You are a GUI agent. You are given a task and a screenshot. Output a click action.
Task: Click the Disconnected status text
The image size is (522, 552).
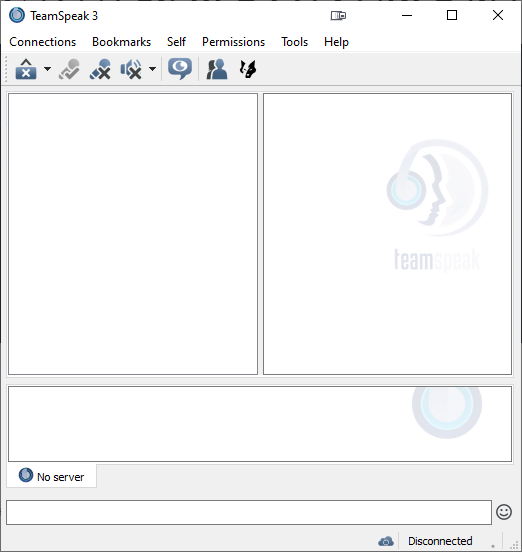[440, 541]
